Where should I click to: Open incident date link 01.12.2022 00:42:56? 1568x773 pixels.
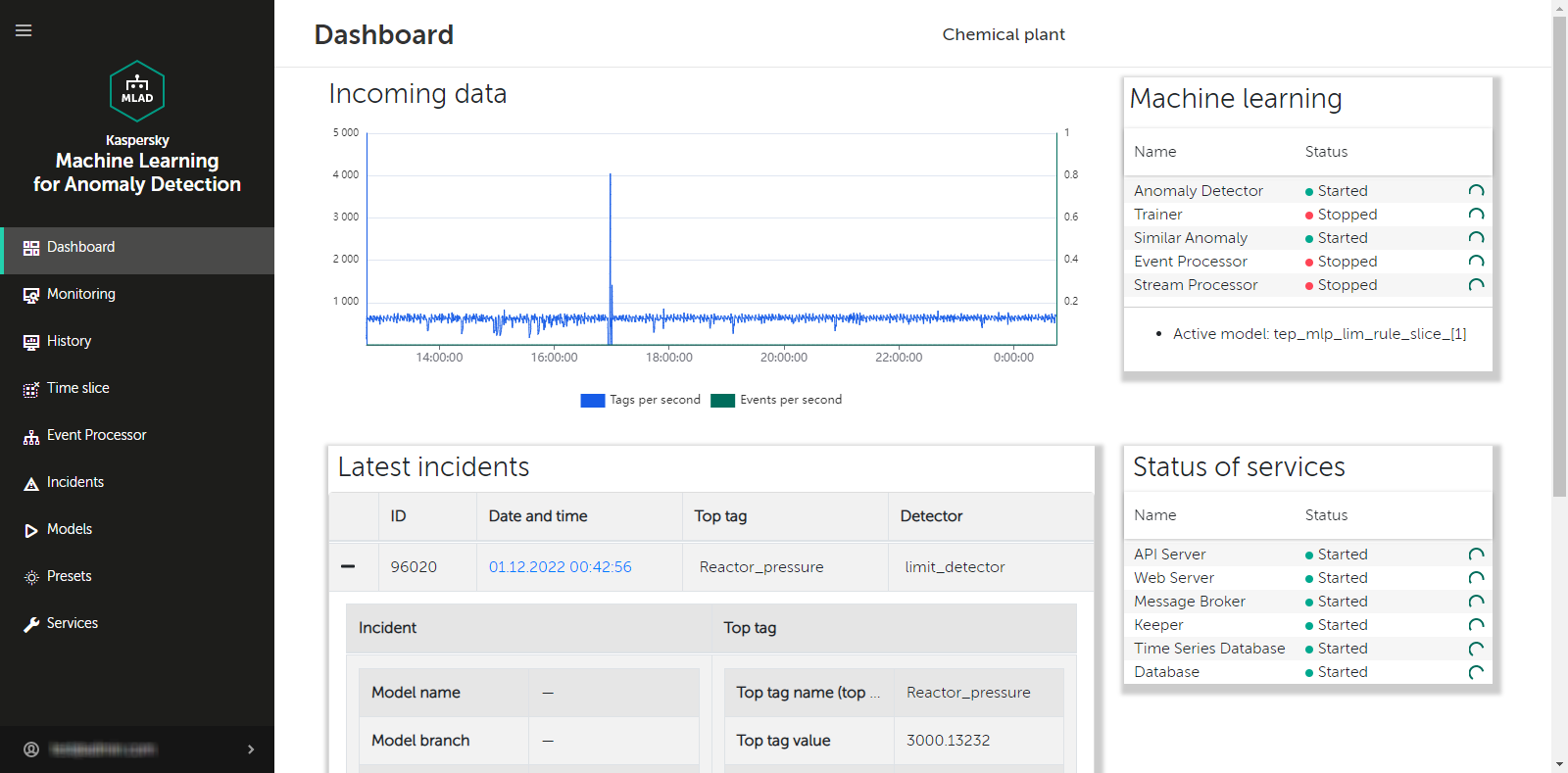(x=560, y=566)
